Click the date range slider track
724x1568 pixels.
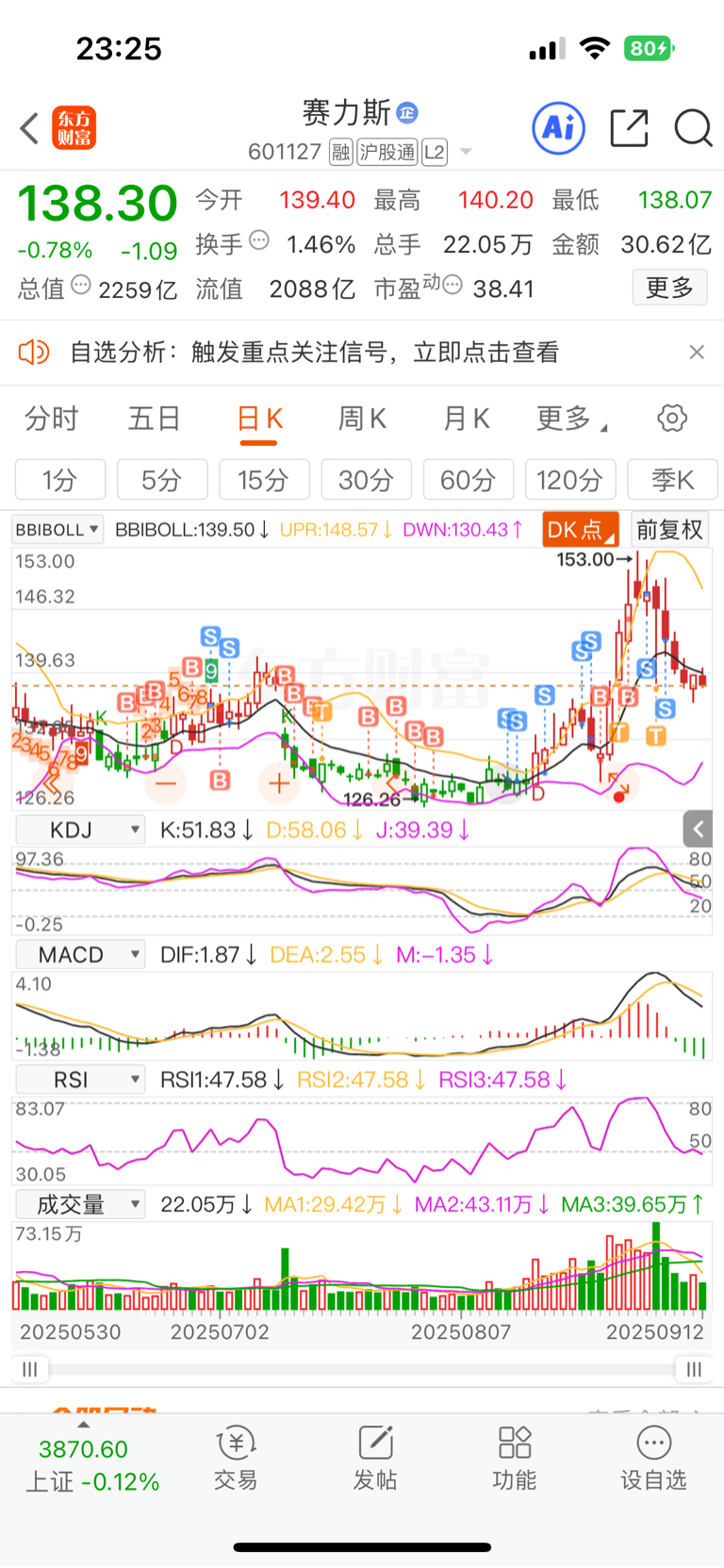pos(362,1369)
